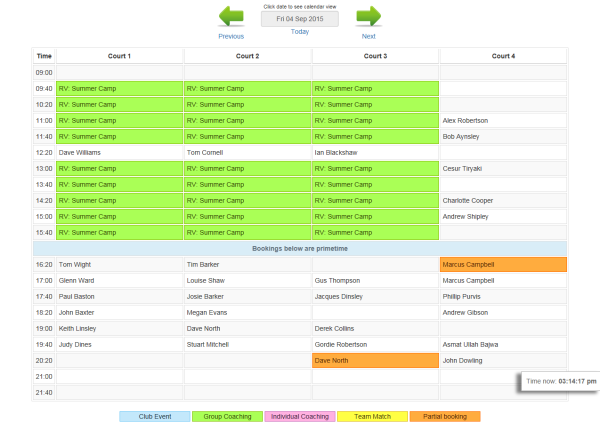The height and width of the screenshot is (431, 600).
Task: Open Judy Dines' 19:40 booking on Court 1
Action: coord(119,345)
